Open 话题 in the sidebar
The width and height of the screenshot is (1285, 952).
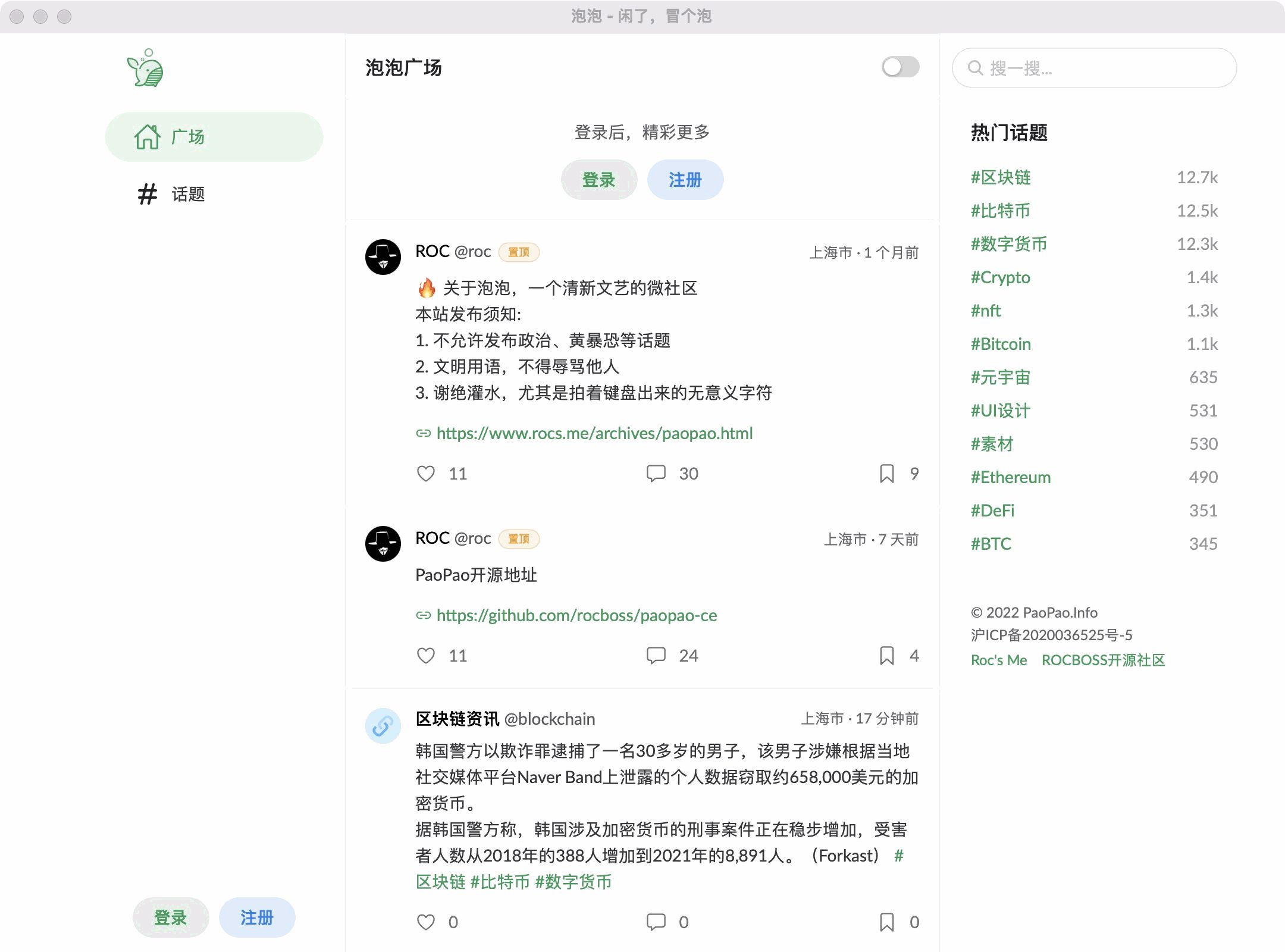click(x=187, y=194)
